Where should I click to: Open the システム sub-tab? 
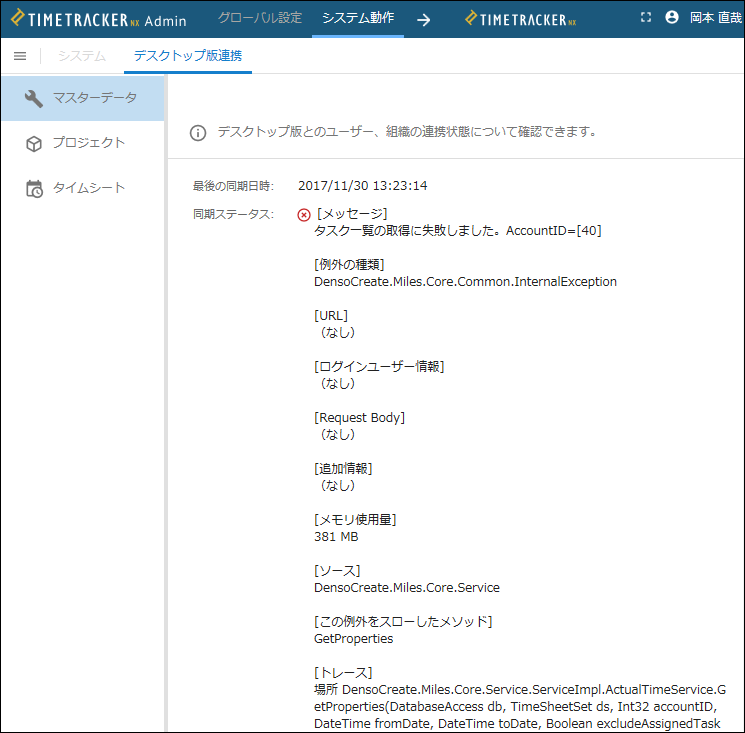81,56
